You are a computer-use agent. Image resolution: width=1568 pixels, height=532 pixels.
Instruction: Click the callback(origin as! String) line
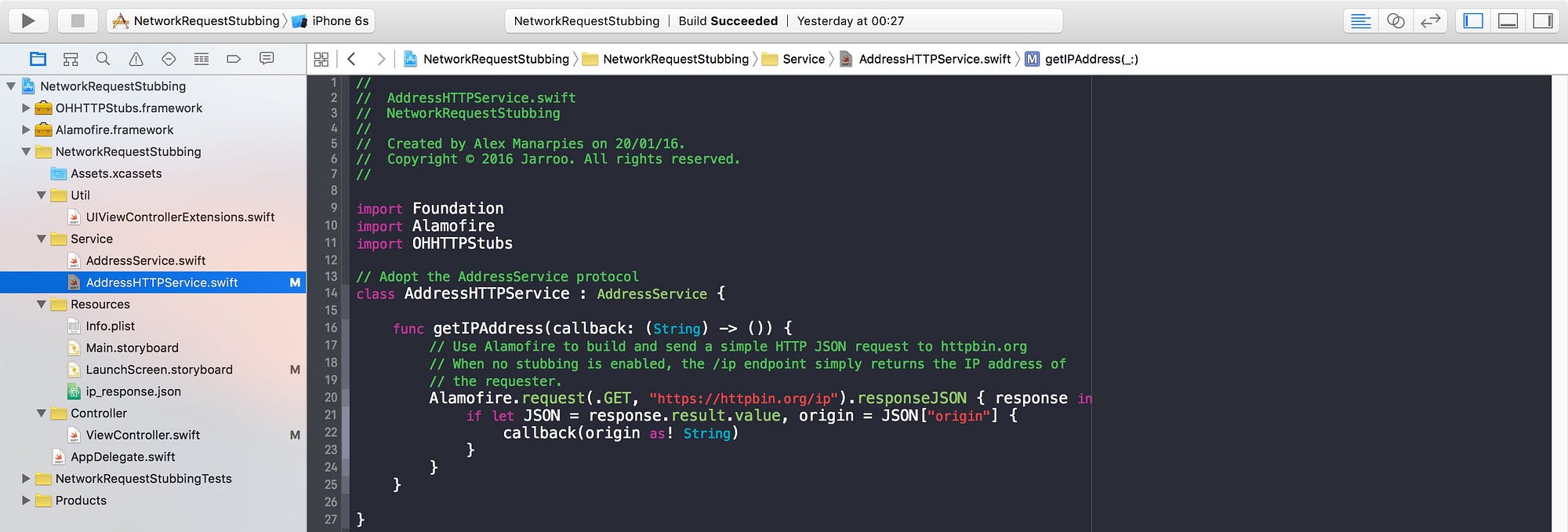tap(620, 433)
